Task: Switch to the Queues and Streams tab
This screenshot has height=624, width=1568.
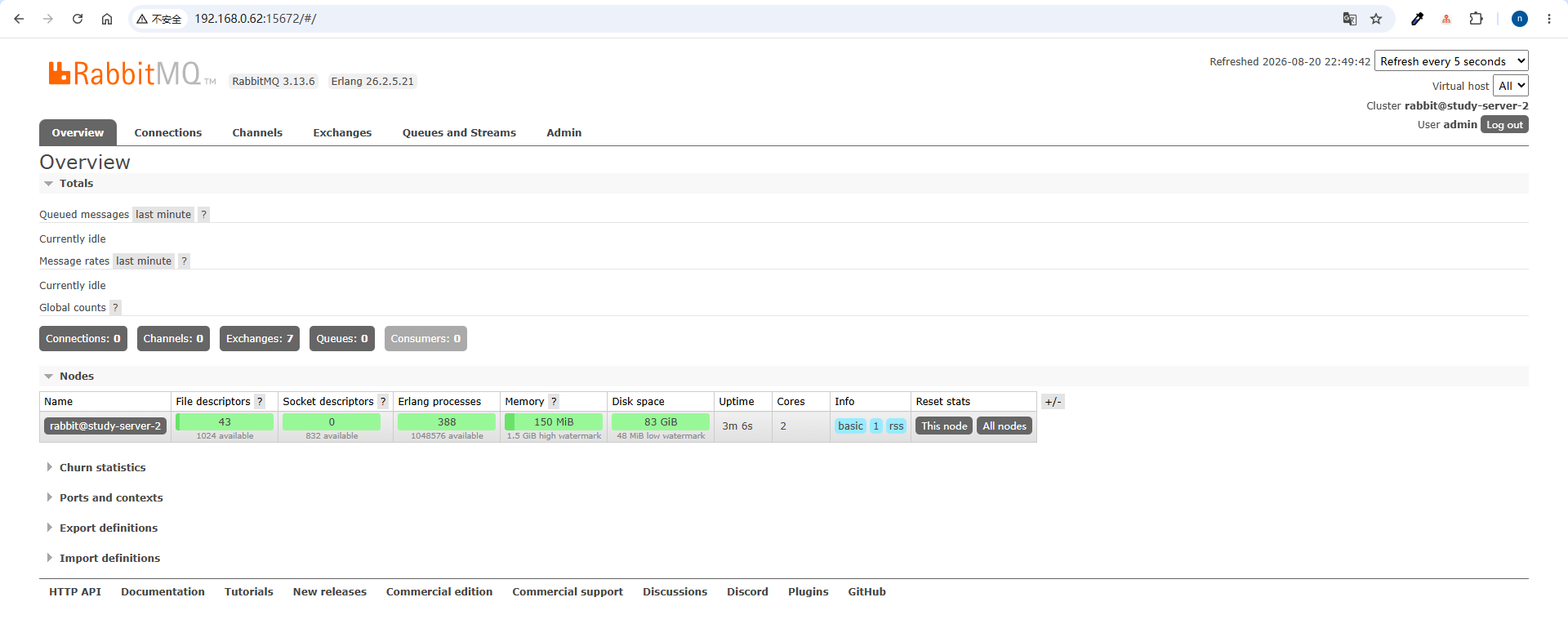Action: coord(459,132)
